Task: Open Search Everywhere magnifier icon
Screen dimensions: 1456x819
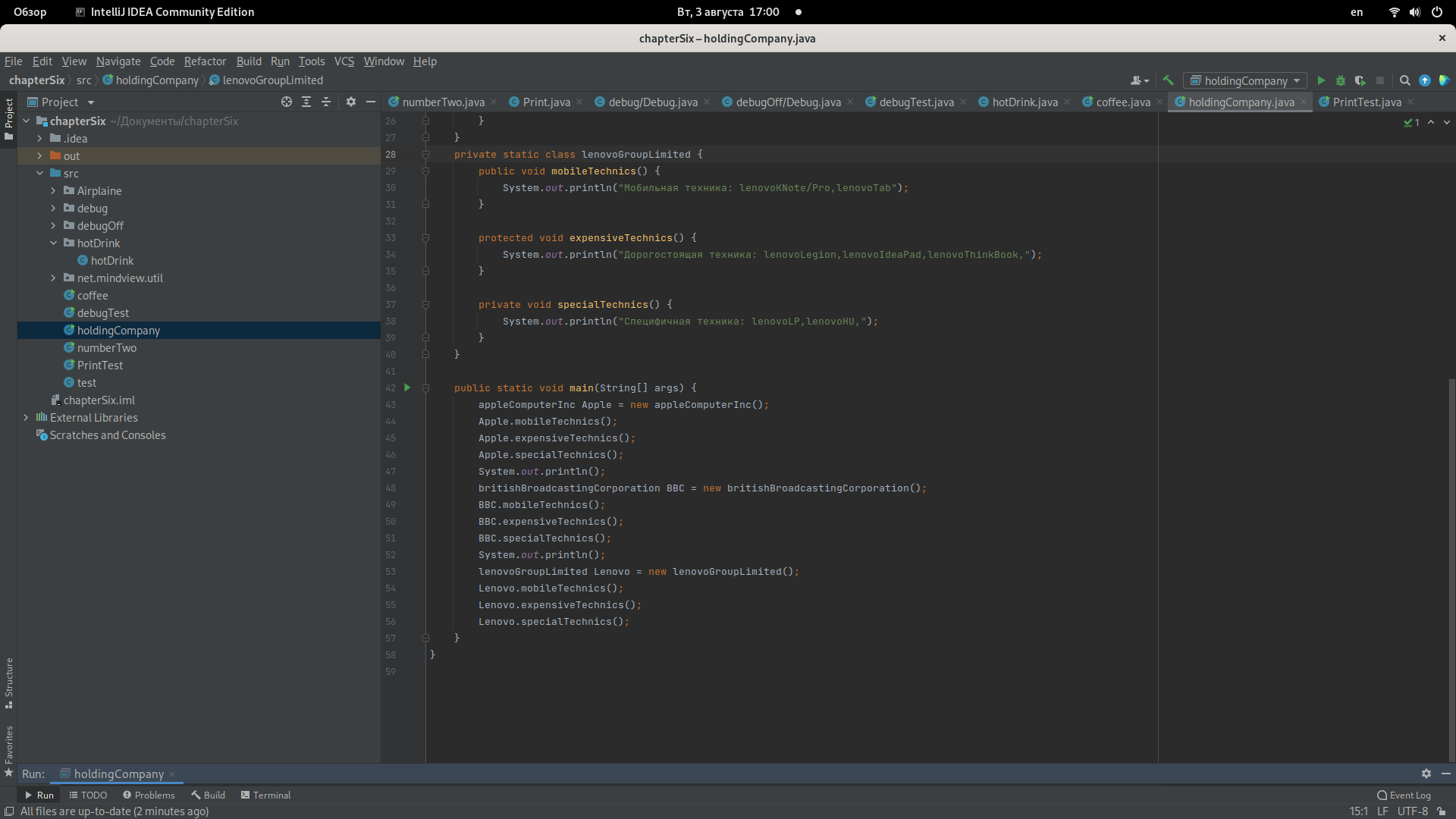Action: 1404,80
